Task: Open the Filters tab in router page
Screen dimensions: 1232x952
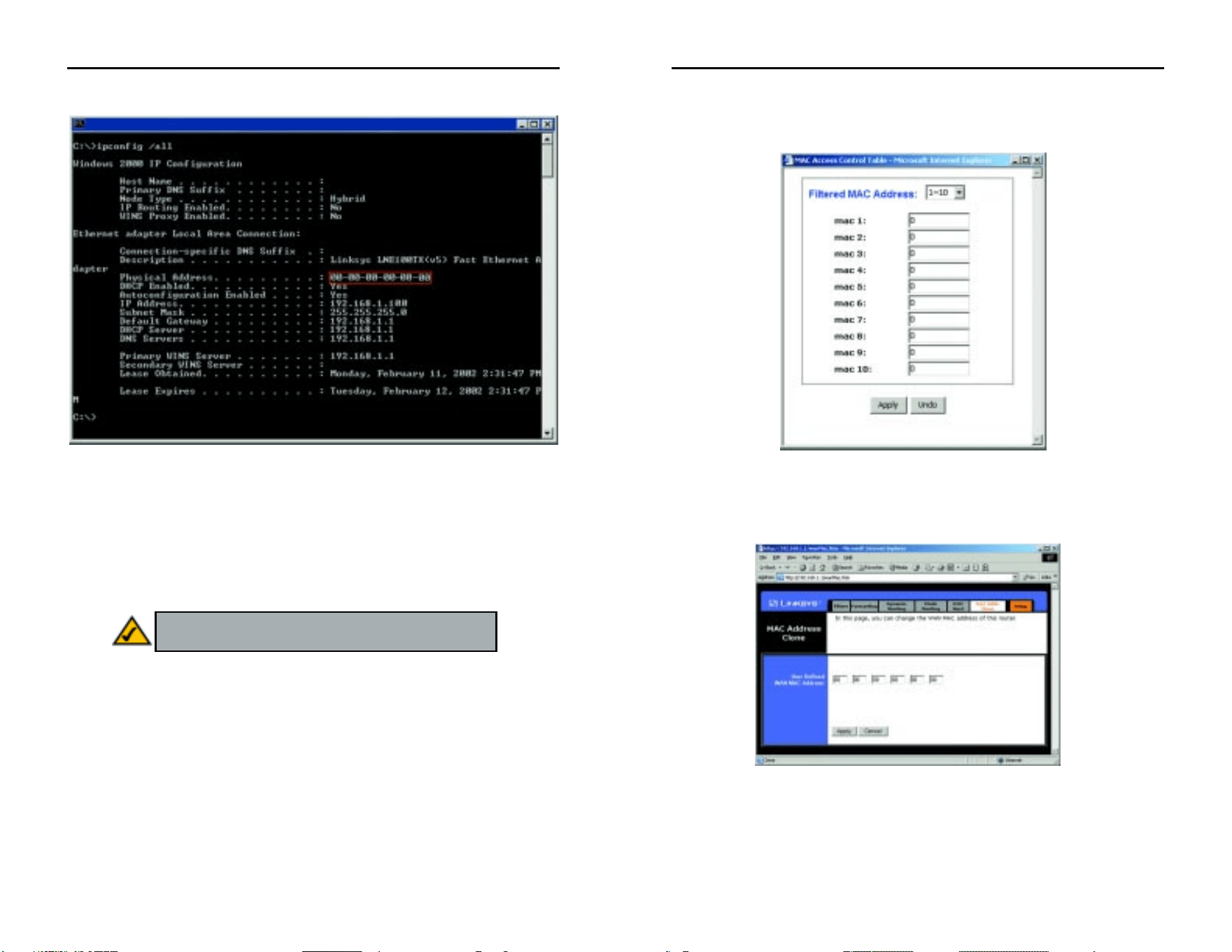Action: click(x=840, y=606)
